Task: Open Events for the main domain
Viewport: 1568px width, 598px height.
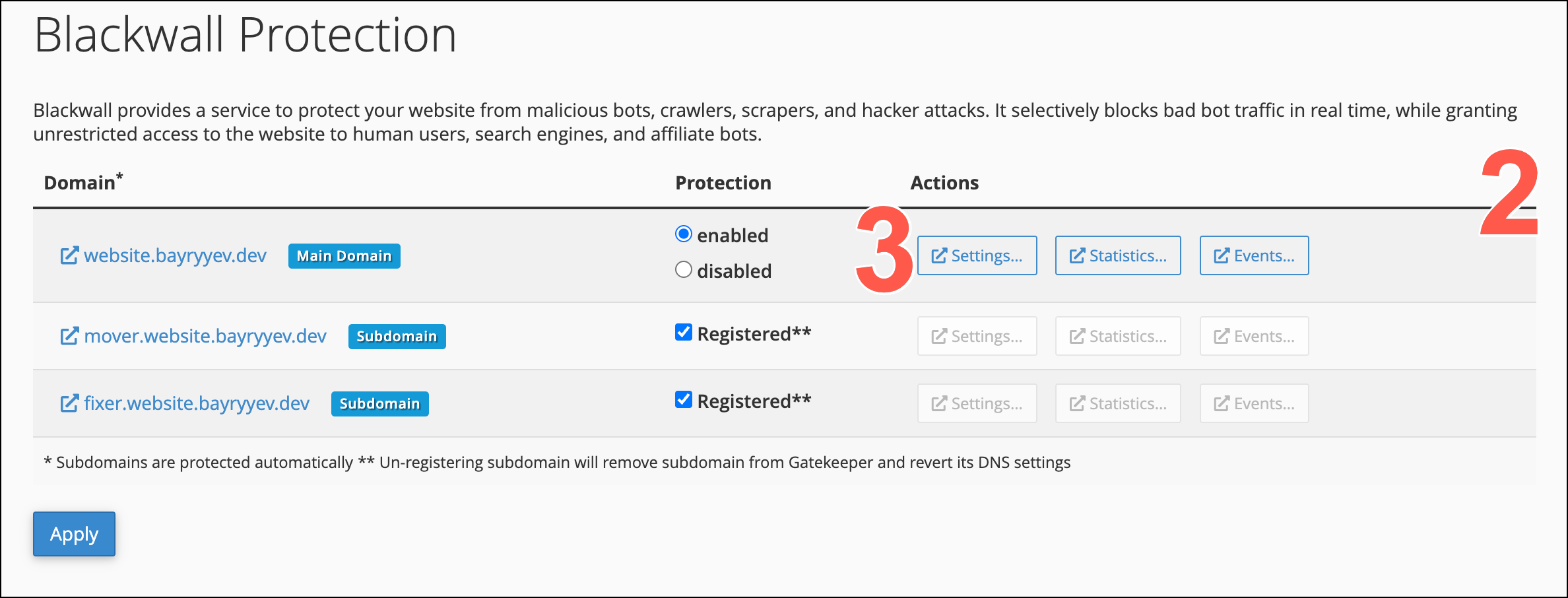Action: click(x=1254, y=255)
